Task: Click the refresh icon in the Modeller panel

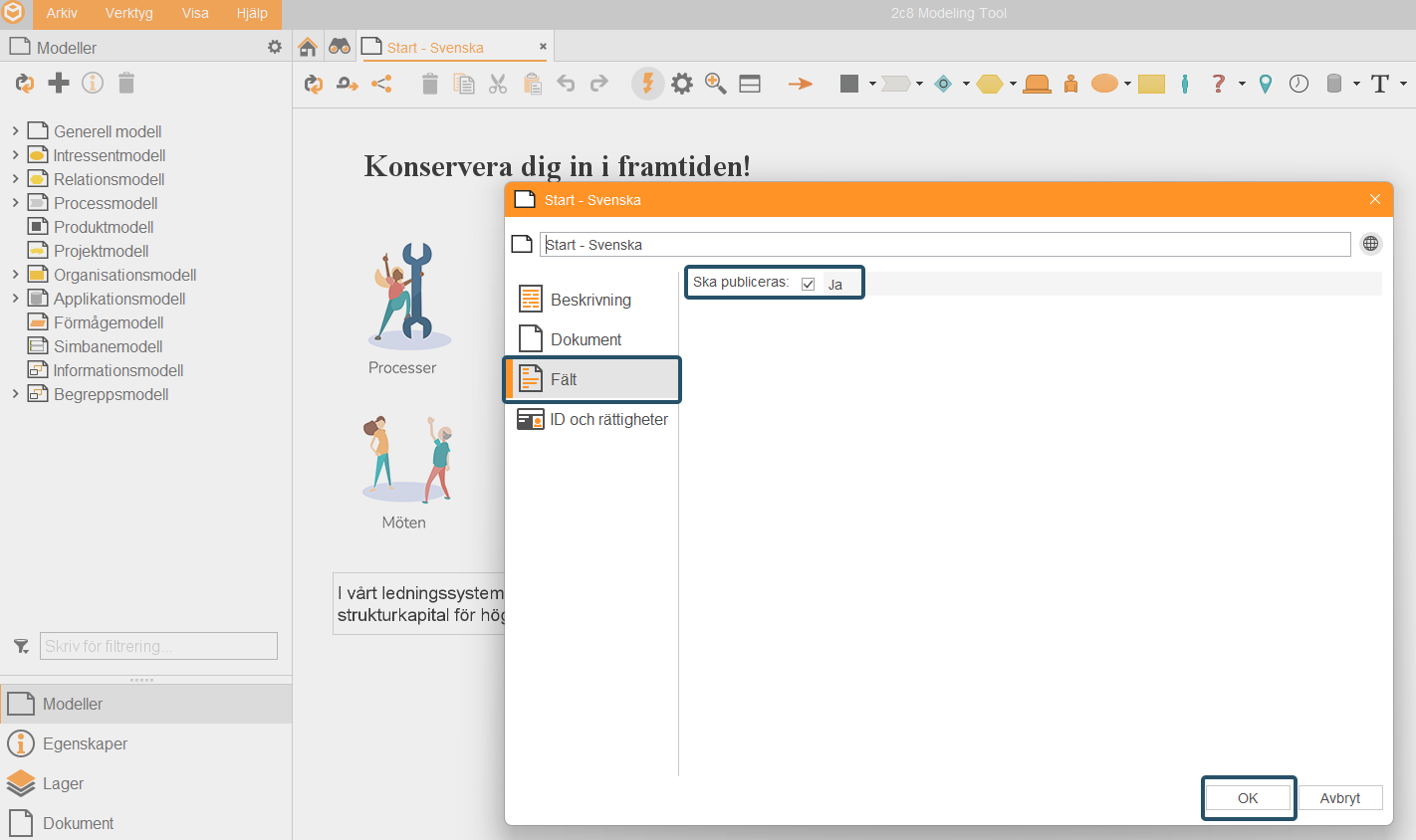Action: (24, 84)
